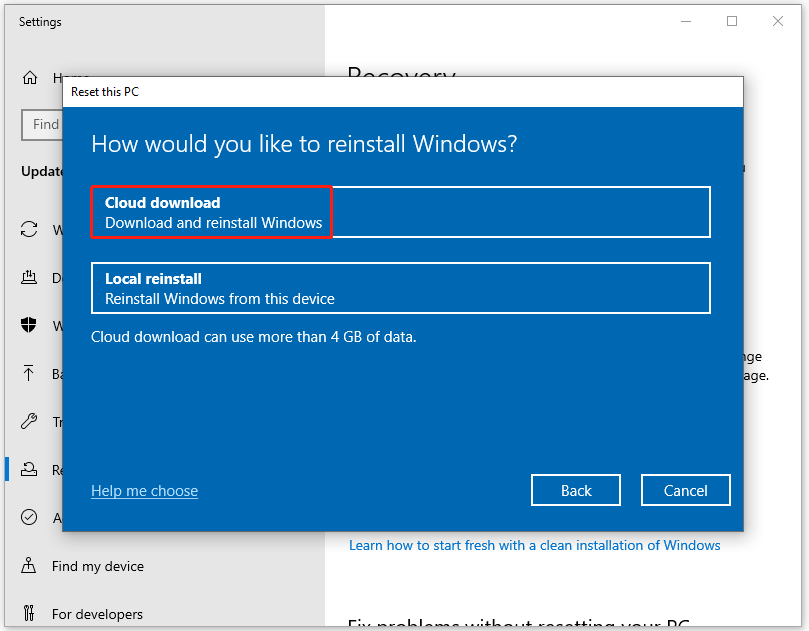Open For developers settings page
This screenshot has height=631, width=809.
[98, 614]
